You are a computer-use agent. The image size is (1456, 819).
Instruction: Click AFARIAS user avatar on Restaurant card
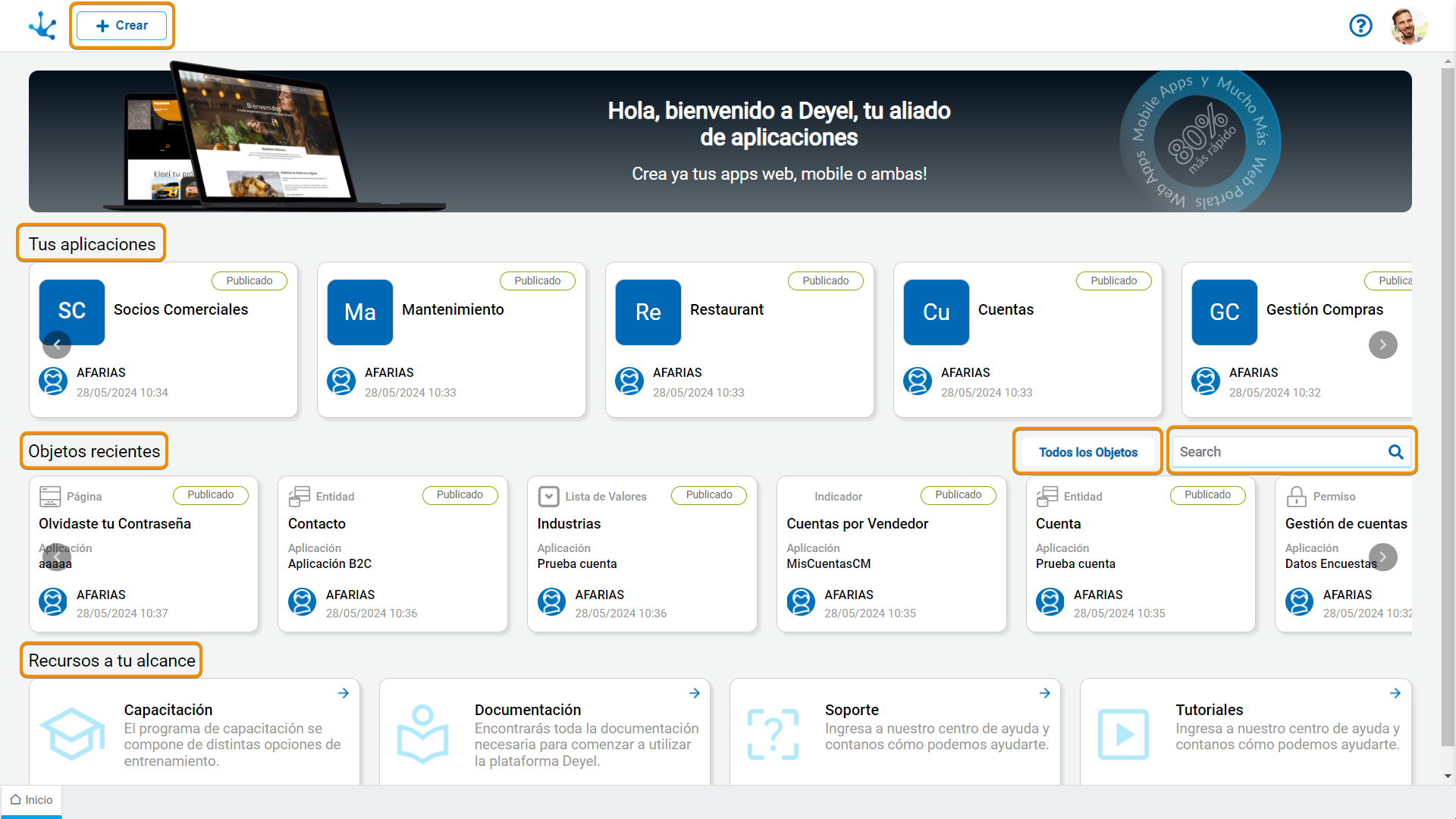point(629,381)
